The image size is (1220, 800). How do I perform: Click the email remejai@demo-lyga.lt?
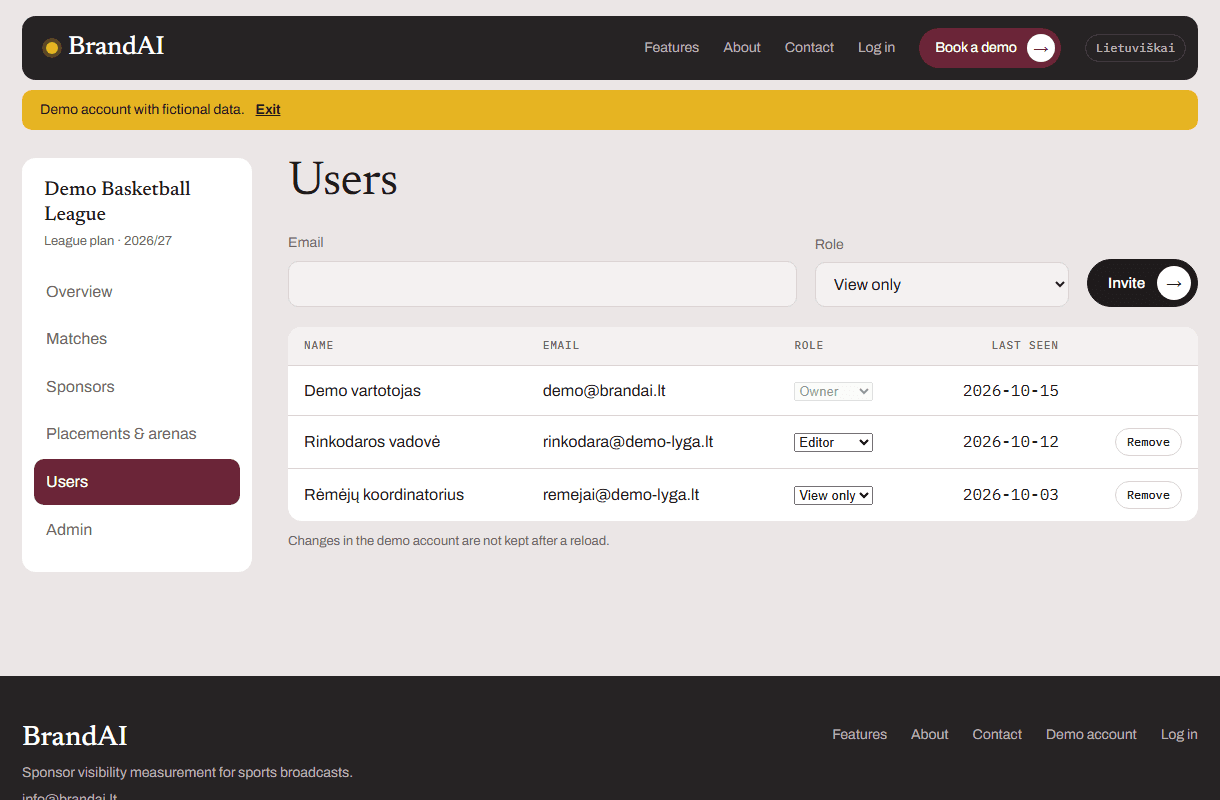coord(621,495)
